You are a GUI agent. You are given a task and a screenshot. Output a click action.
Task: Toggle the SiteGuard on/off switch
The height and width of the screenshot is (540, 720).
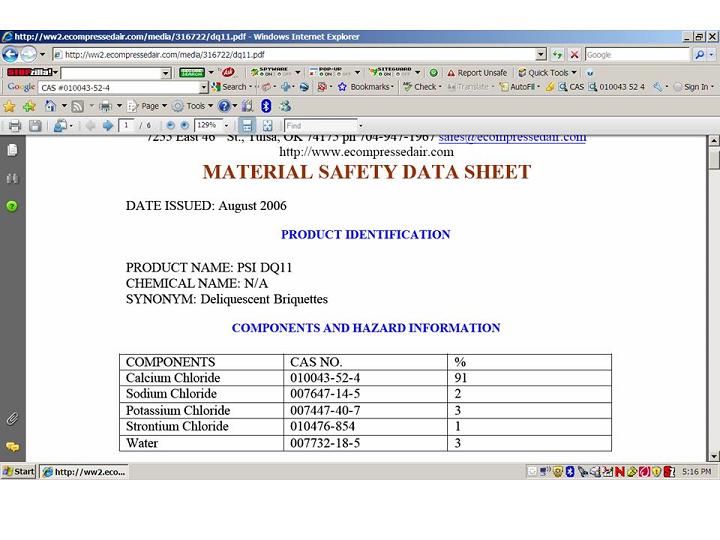coord(391,72)
